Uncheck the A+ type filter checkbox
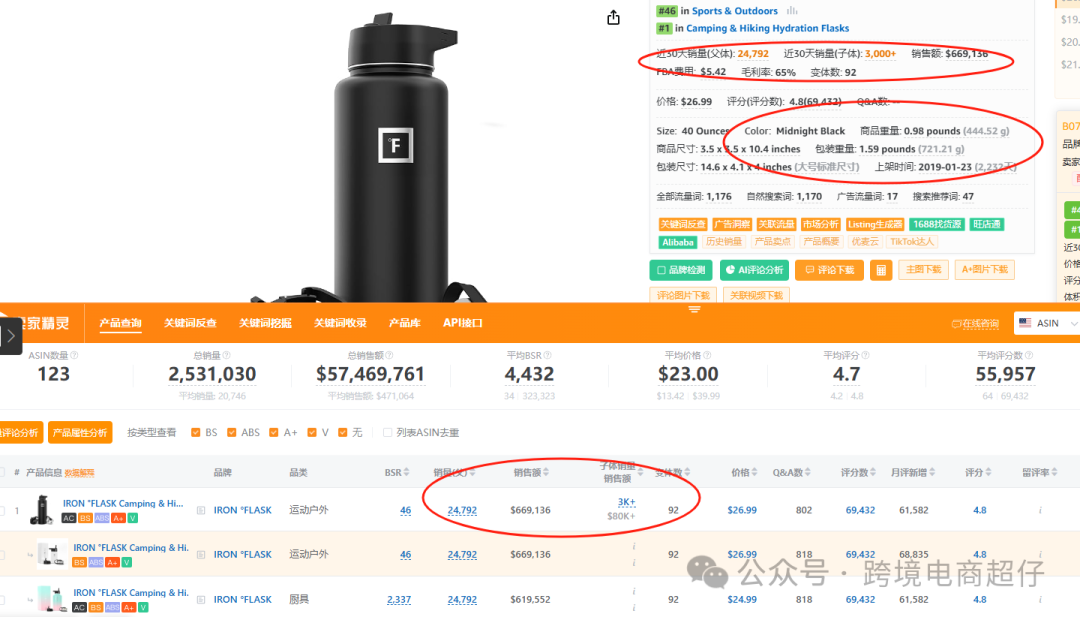Viewport: 1080px width, 617px height. pos(273,432)
